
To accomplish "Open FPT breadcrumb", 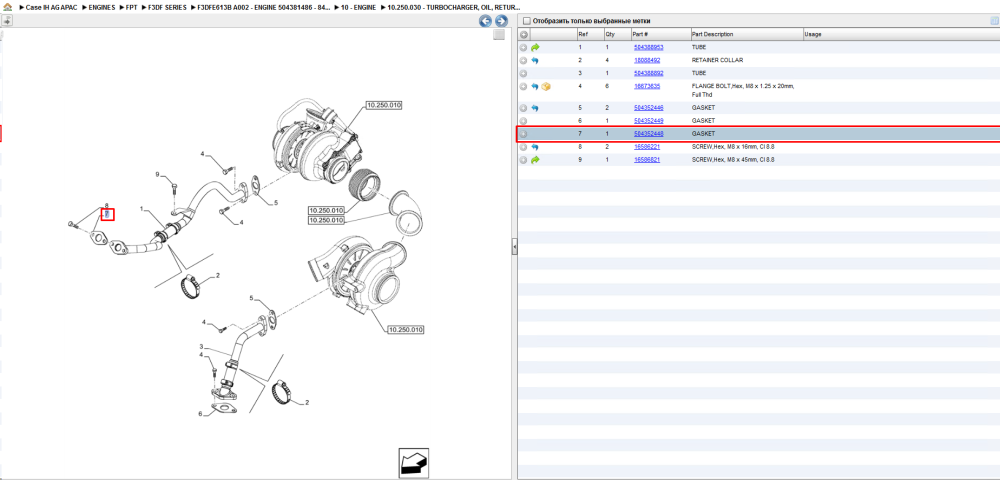I will (131, 6).
